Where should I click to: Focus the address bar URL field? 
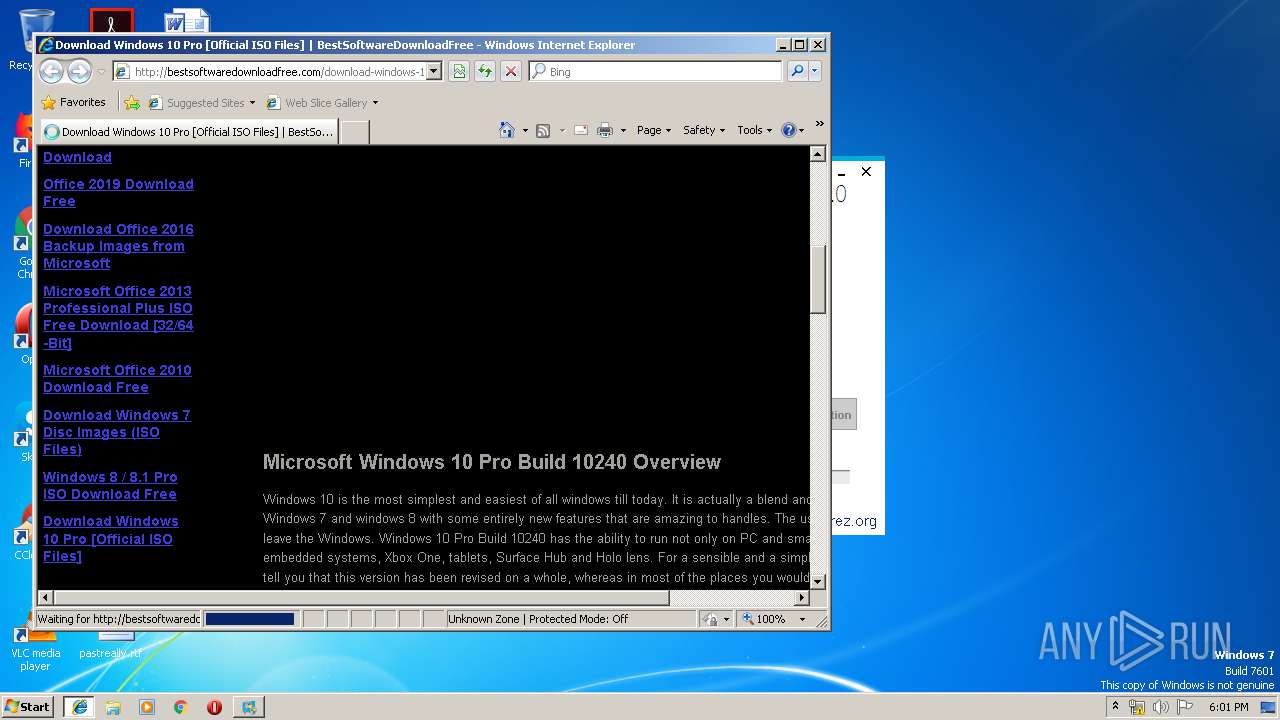pyautogui.click(x=269, y=71)
